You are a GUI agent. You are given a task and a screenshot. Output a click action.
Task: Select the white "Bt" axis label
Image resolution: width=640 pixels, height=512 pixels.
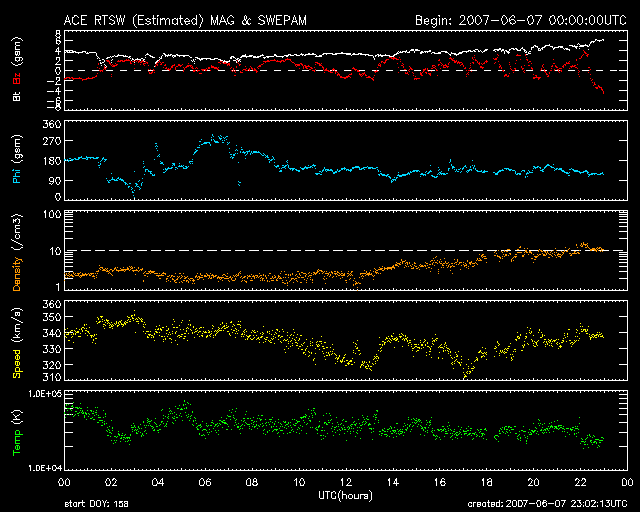[x=17, y=96]
